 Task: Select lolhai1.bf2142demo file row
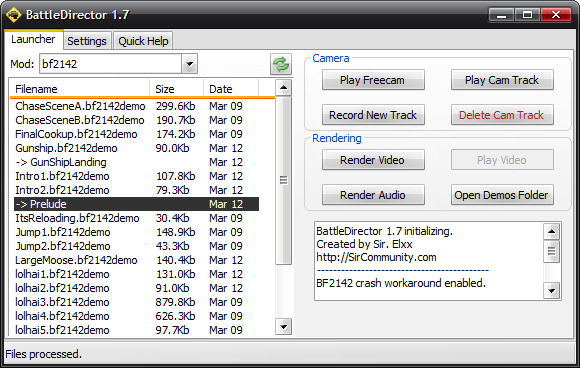136,274
